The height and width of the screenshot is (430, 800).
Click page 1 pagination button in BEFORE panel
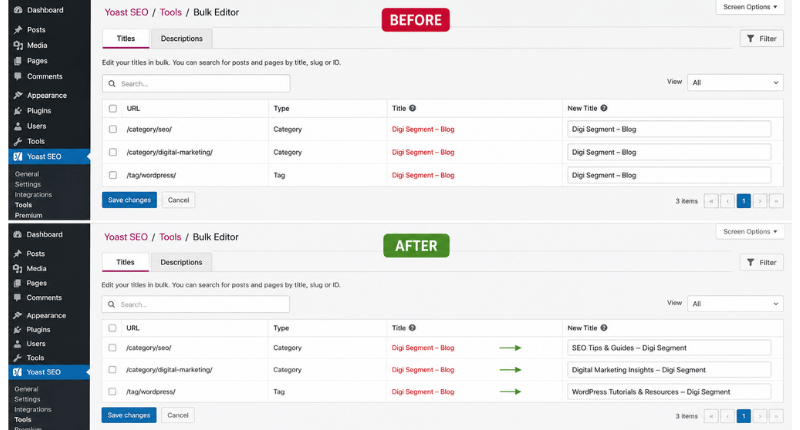coord(744,201)
